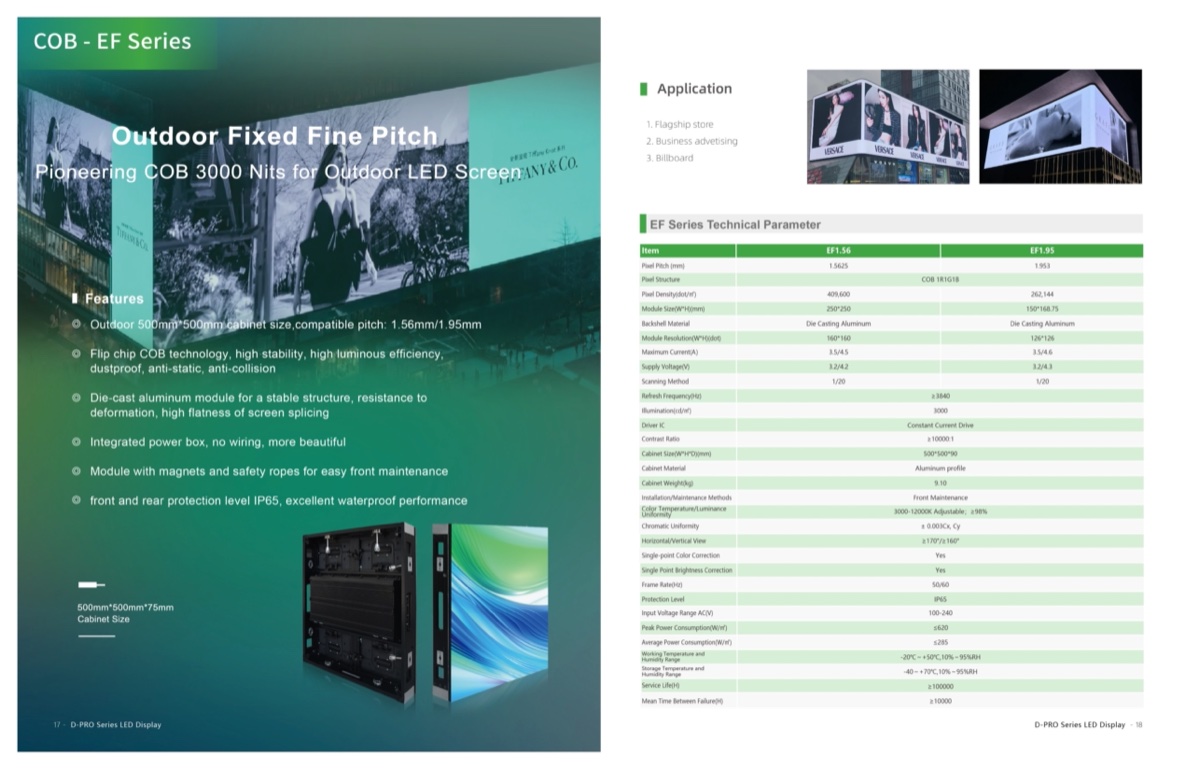The width and height of the screenshot is (1200, 769).
Task: Click the 'Front Maintenance' value
Action: [x=940, y=498]
